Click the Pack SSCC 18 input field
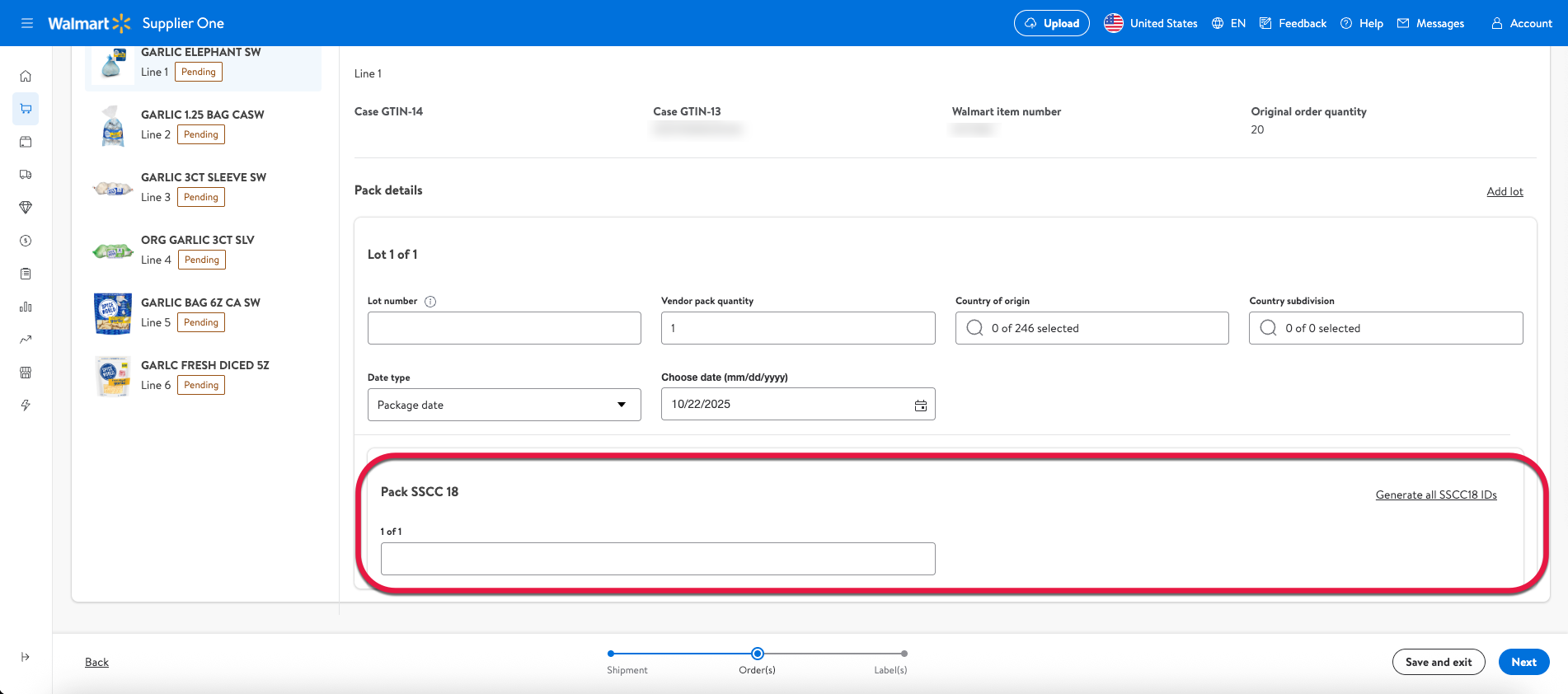 coord(657,559)
